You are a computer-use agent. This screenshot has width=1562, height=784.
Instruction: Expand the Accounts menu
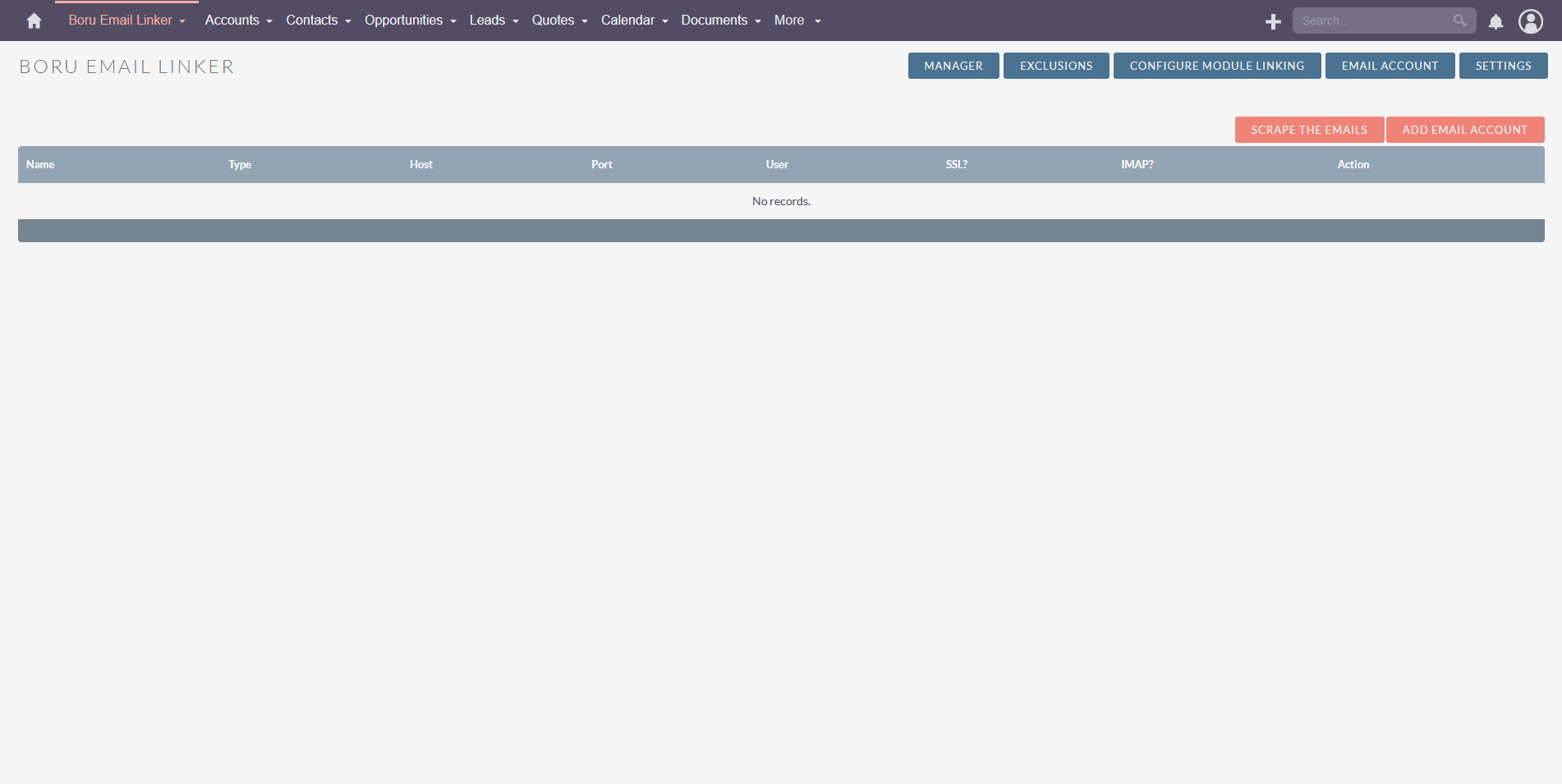(238, 21)
